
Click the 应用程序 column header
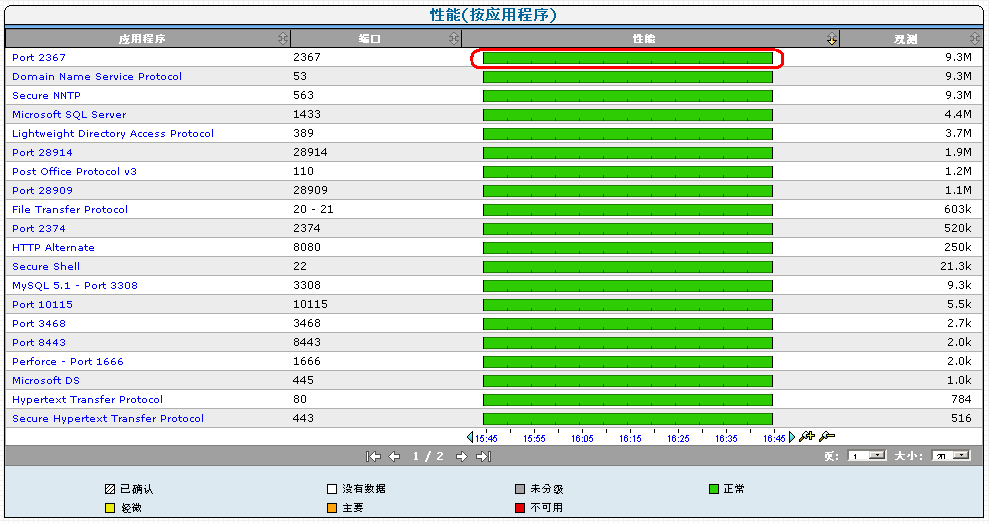pyautogui.click(x=148, y=38)
